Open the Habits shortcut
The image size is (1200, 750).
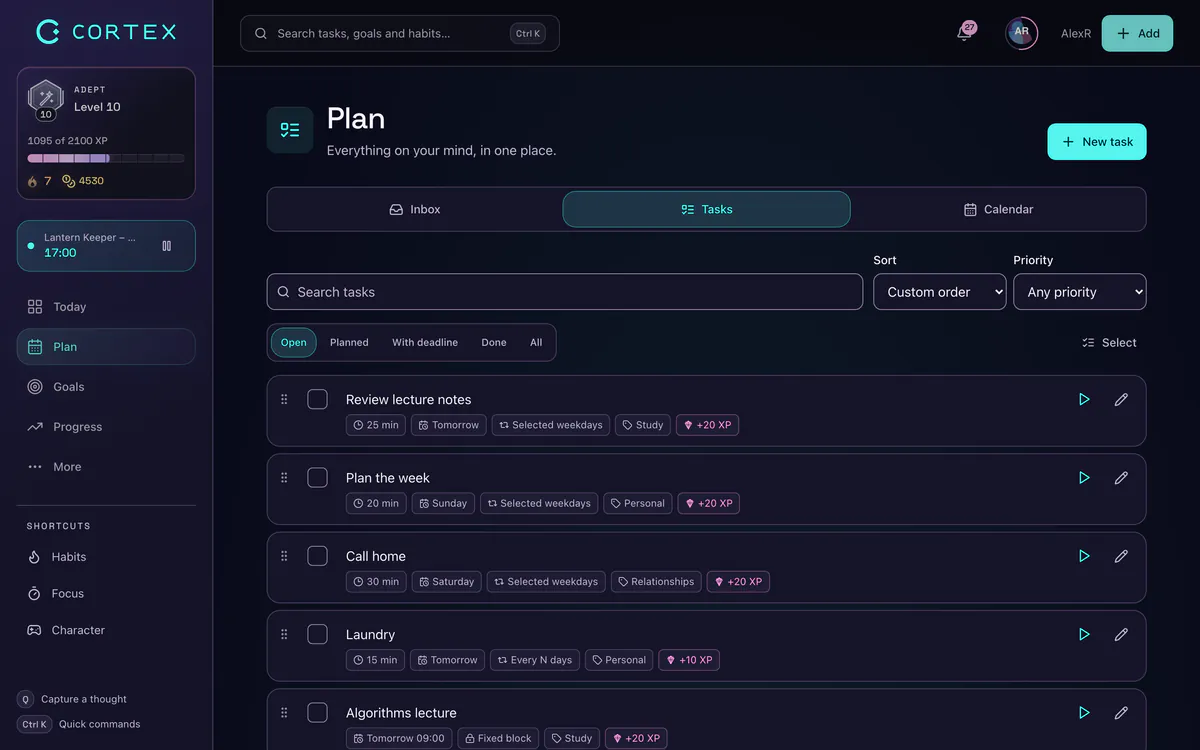[x=106, y=557]
